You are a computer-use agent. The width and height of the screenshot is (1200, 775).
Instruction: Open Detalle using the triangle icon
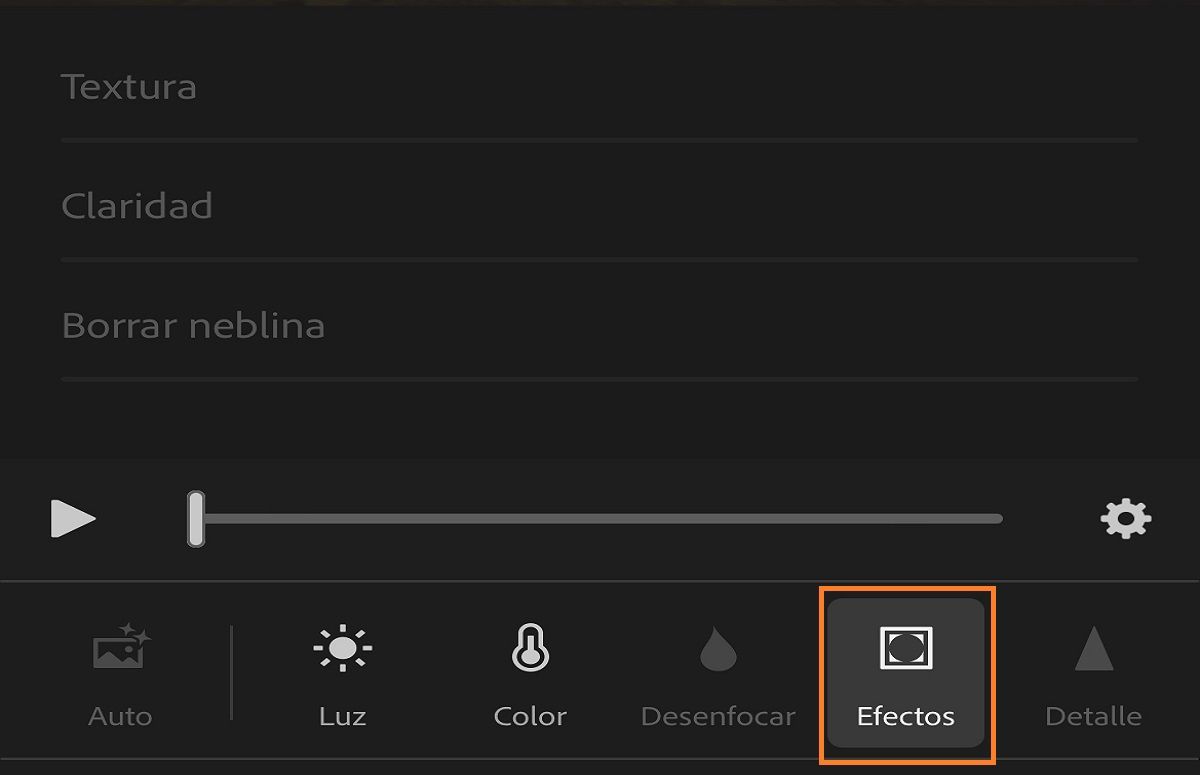[x=1094, y=647]
